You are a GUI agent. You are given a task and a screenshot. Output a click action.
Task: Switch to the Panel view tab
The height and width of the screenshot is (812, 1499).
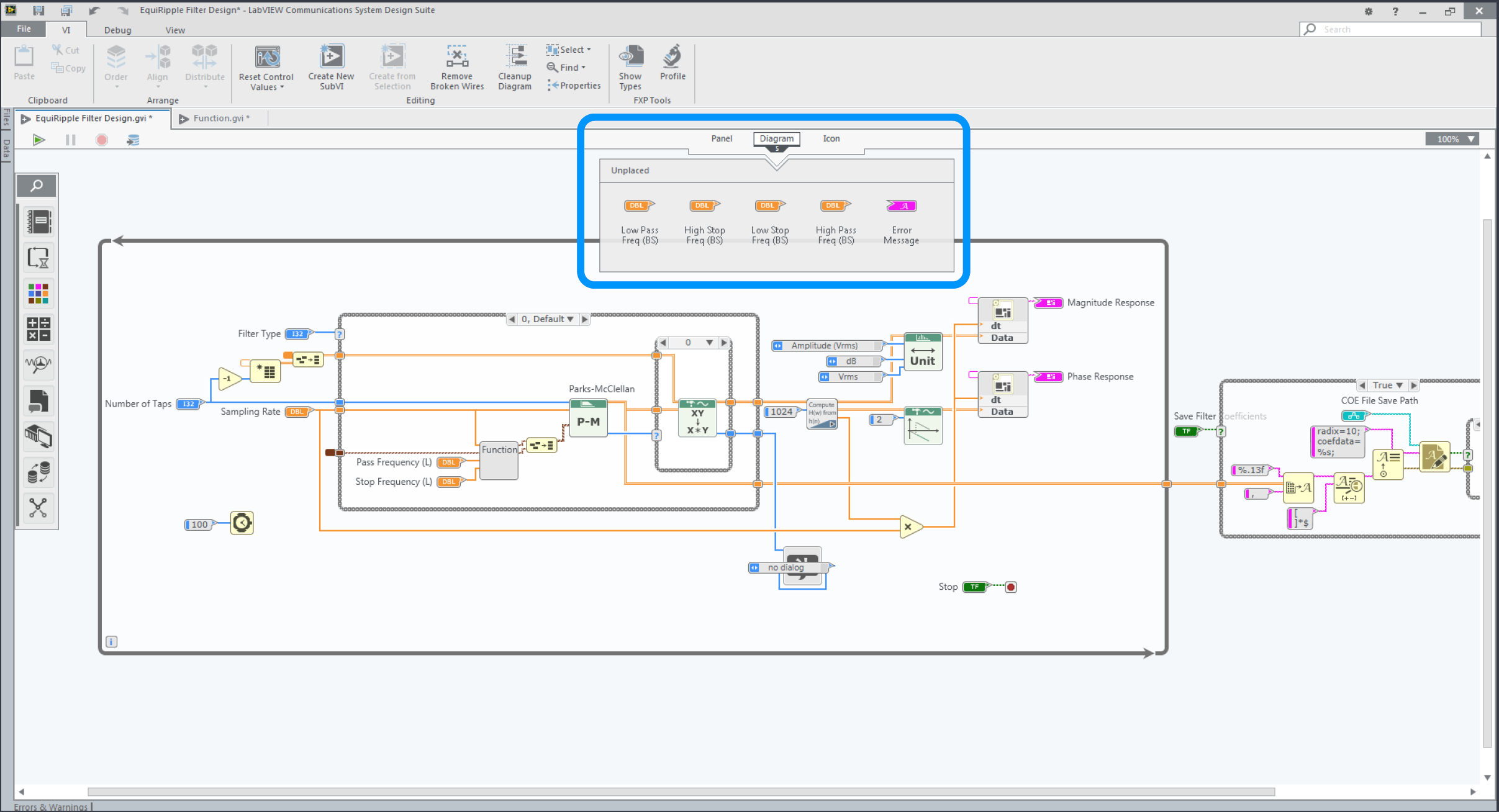click(x=722, y=138)
